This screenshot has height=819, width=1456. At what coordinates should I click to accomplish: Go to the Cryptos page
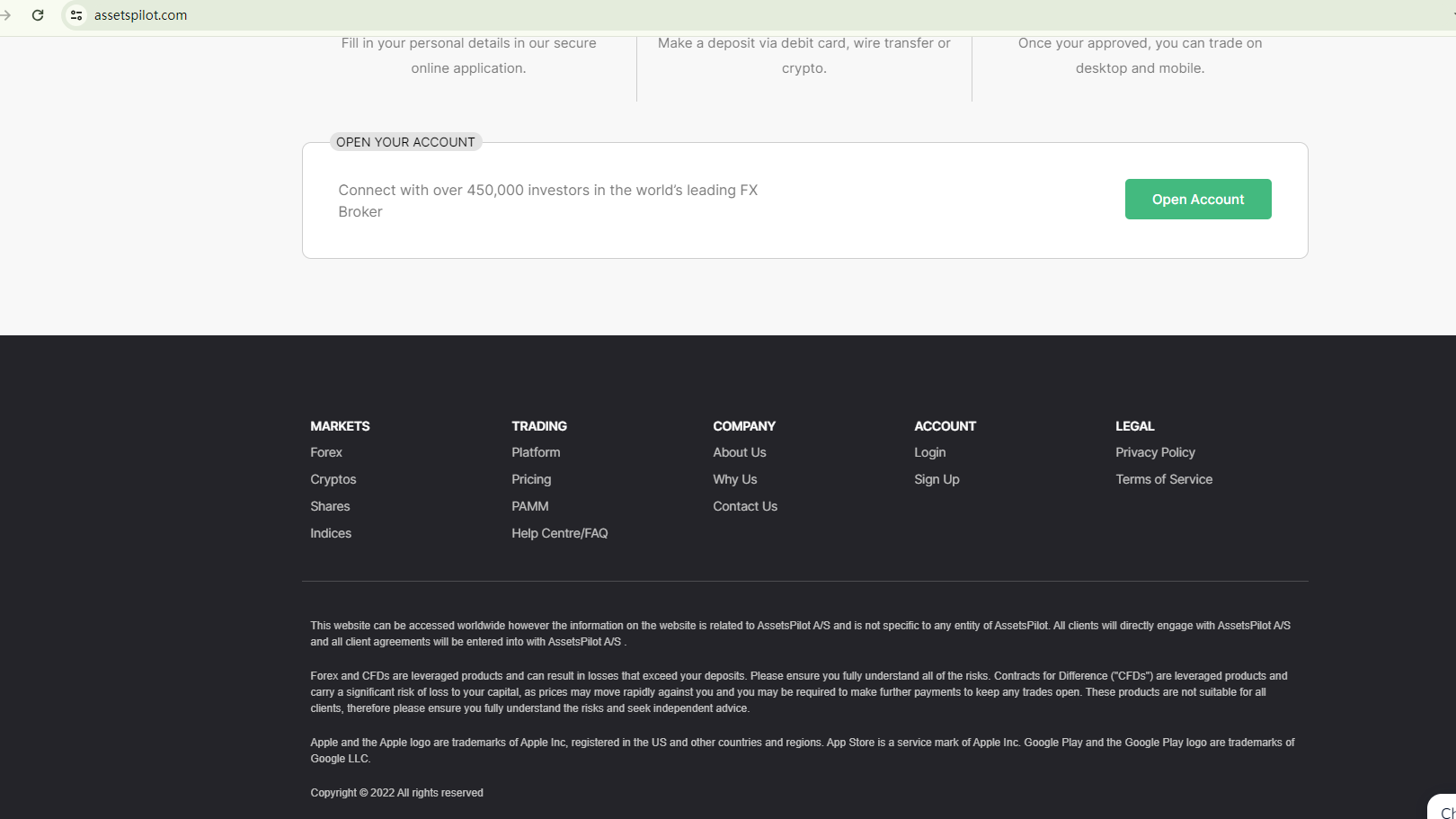(x=333, y=479)
